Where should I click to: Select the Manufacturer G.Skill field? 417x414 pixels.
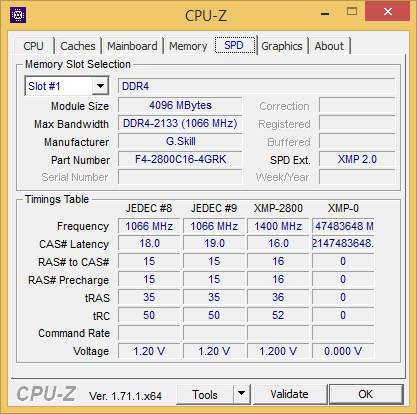180,141
